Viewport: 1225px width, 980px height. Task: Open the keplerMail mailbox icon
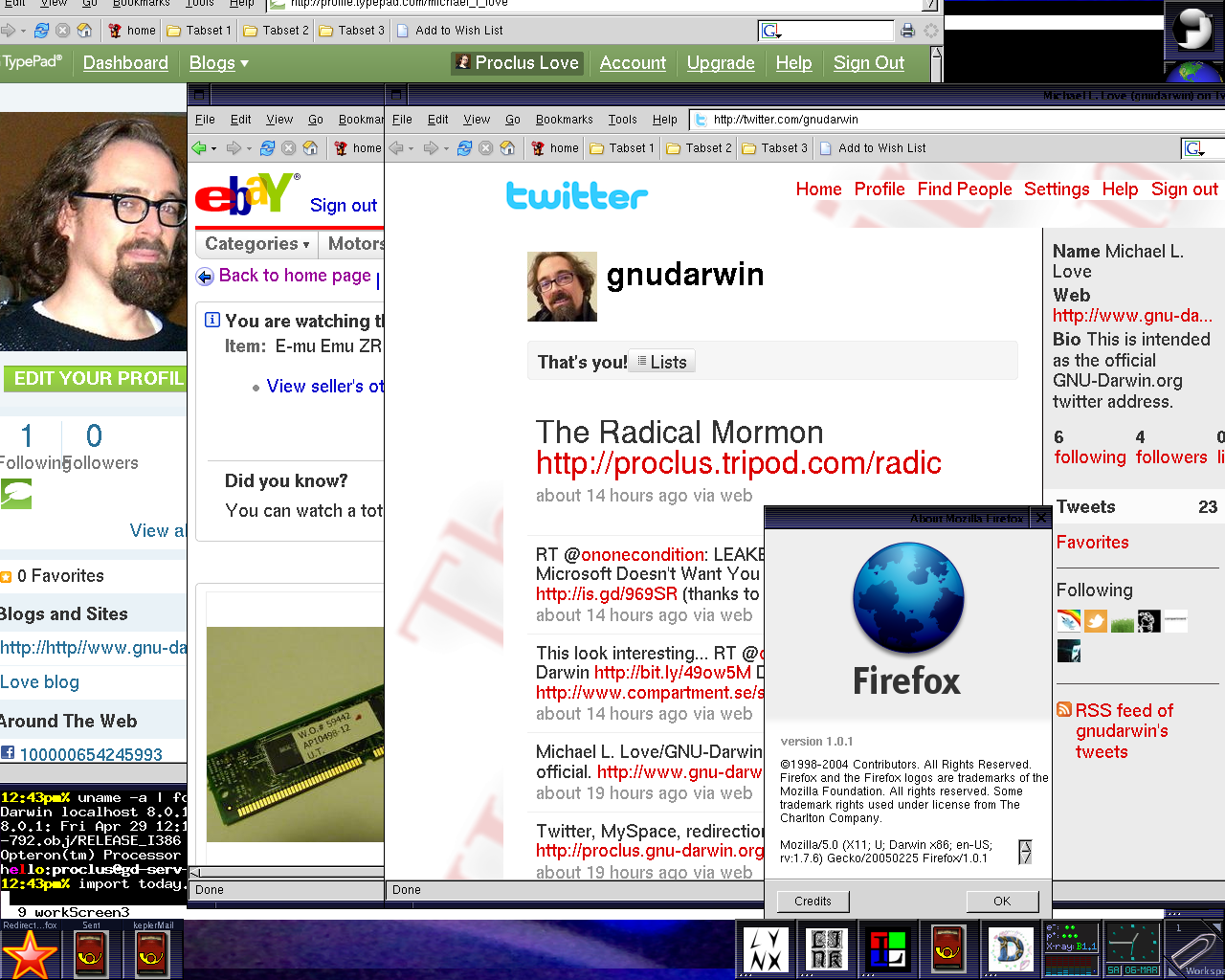click(152, 954)
